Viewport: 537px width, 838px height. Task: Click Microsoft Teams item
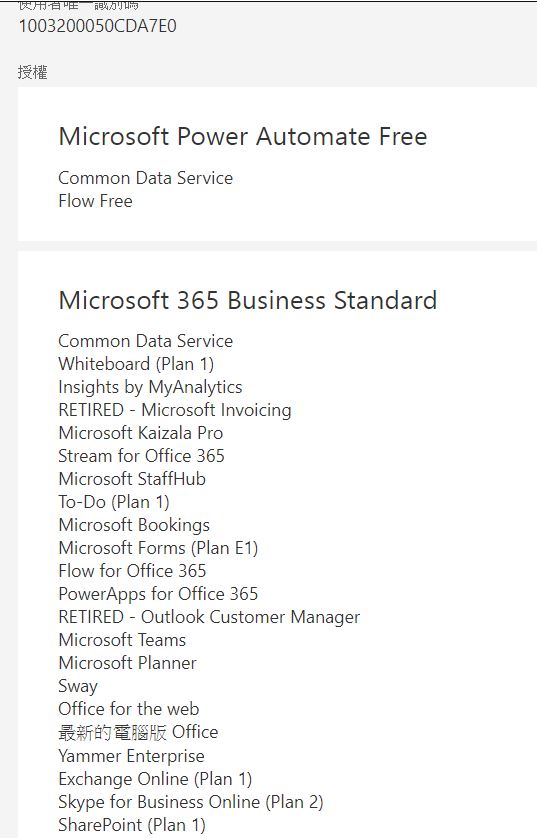122,640
